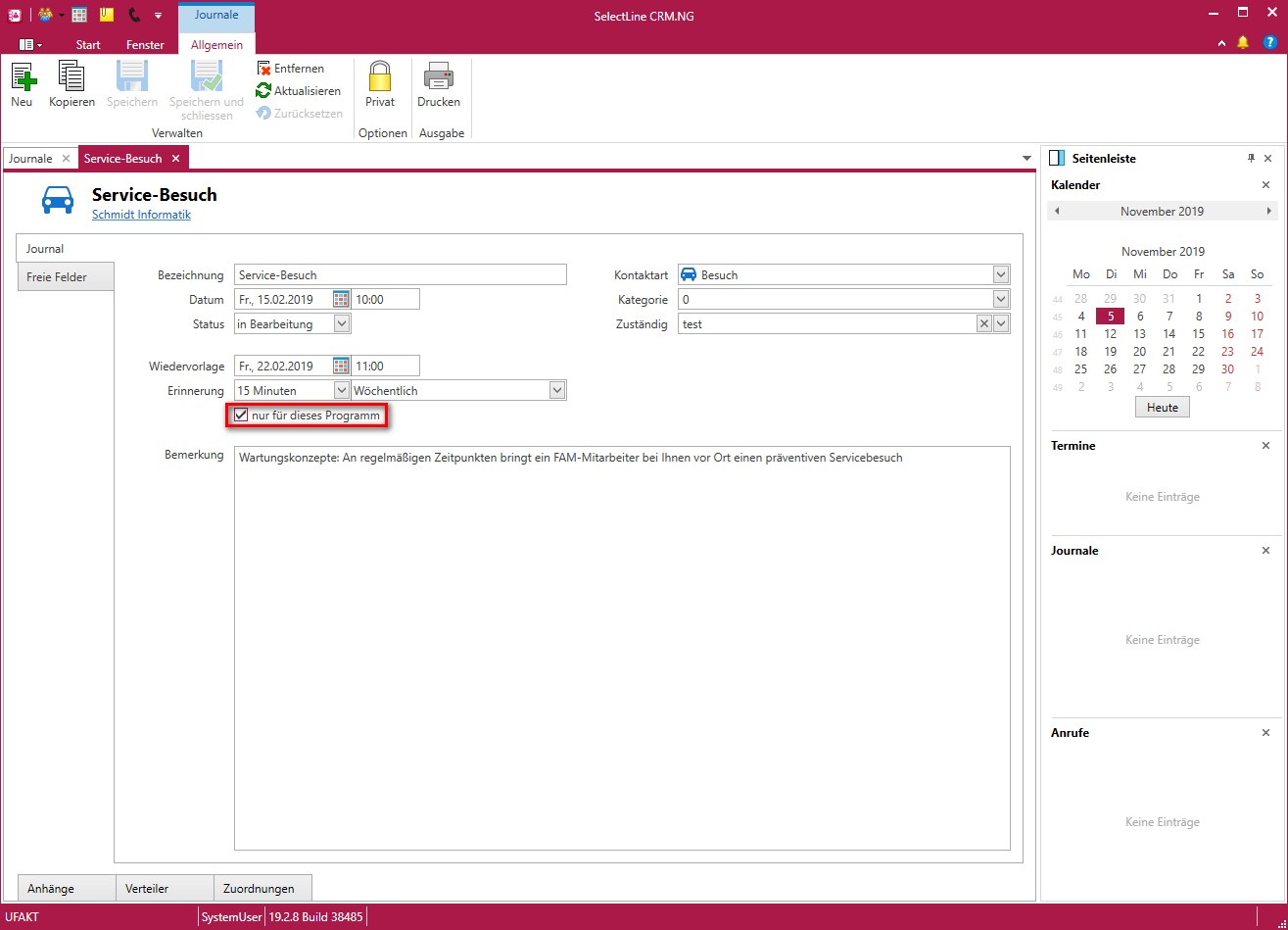Open the document tab list dropdown arrow
This screenshot has width=1288, height=930.
pyautogui.click(x=1026, y=158)
